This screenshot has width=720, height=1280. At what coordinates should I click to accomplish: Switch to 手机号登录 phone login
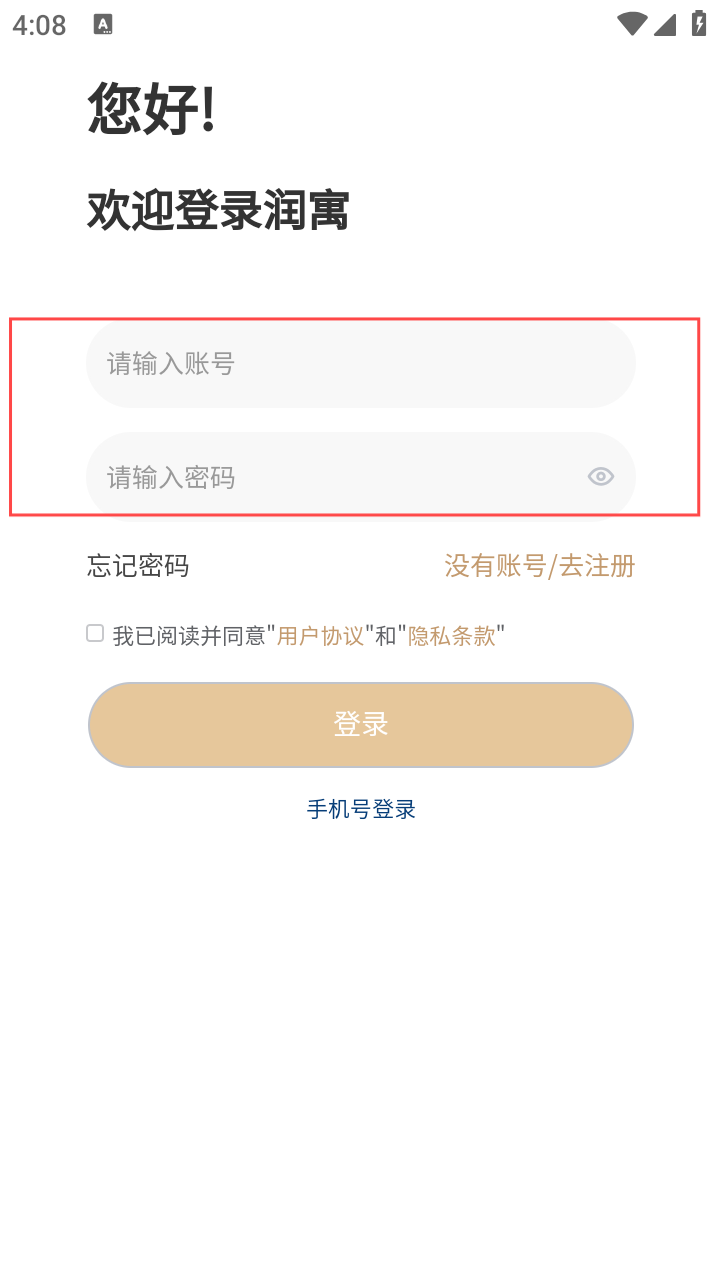click(x=361, y=809)
